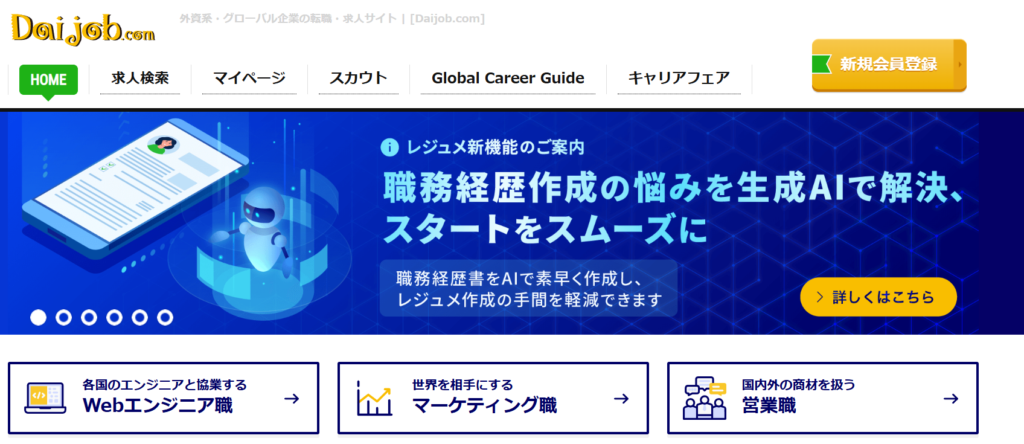The image size is (1024, 444).
Task: Click the arrow on the 営業職 card
Action: [x=950, y=399]
